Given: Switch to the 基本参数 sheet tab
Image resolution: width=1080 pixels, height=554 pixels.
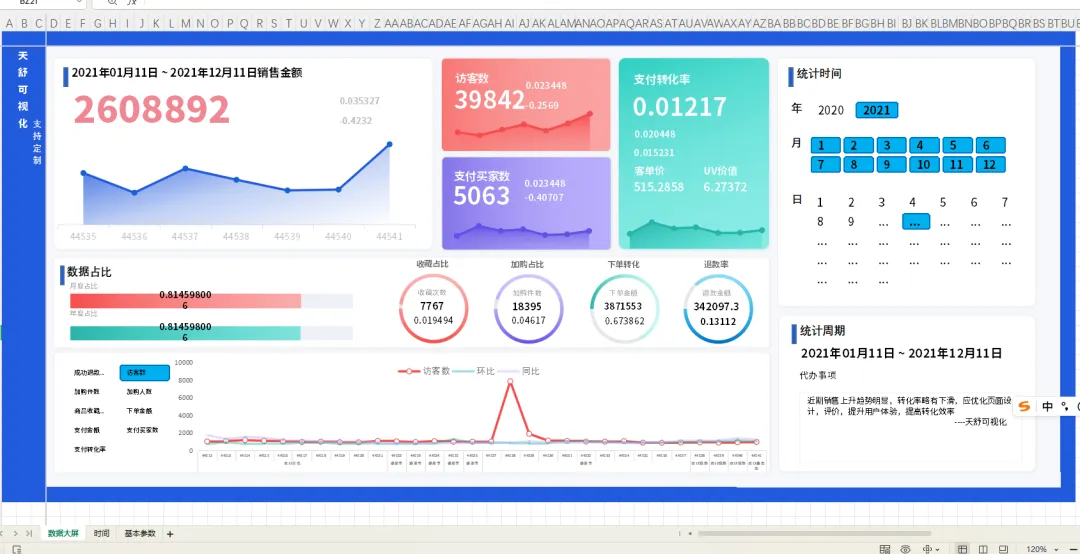Looking at the screenshot, I should coord(140,534).
